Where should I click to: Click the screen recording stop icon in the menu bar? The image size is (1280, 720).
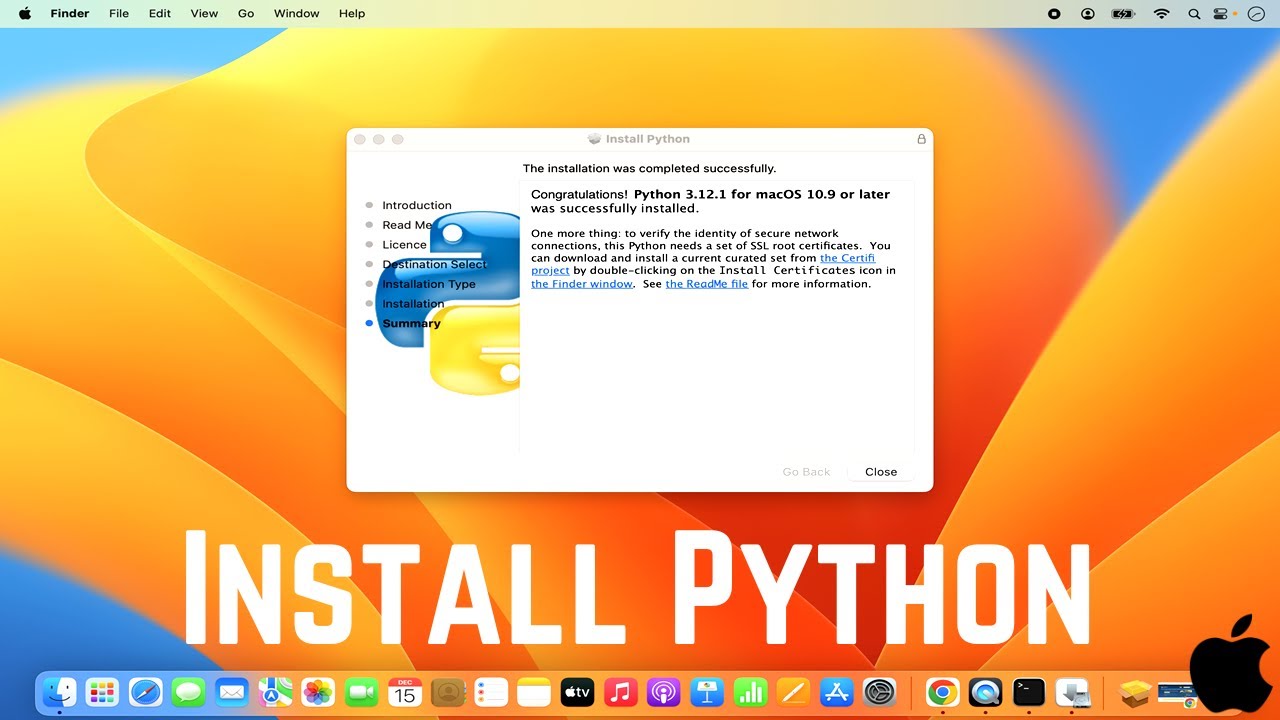click(x=1054, y=14)
